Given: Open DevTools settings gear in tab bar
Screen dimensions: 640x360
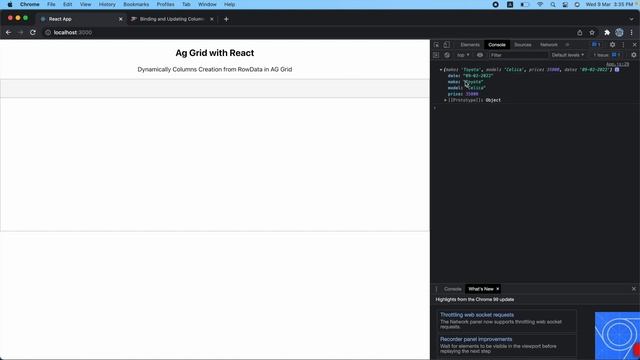Looking at the screenshot, I should point(612,44).
